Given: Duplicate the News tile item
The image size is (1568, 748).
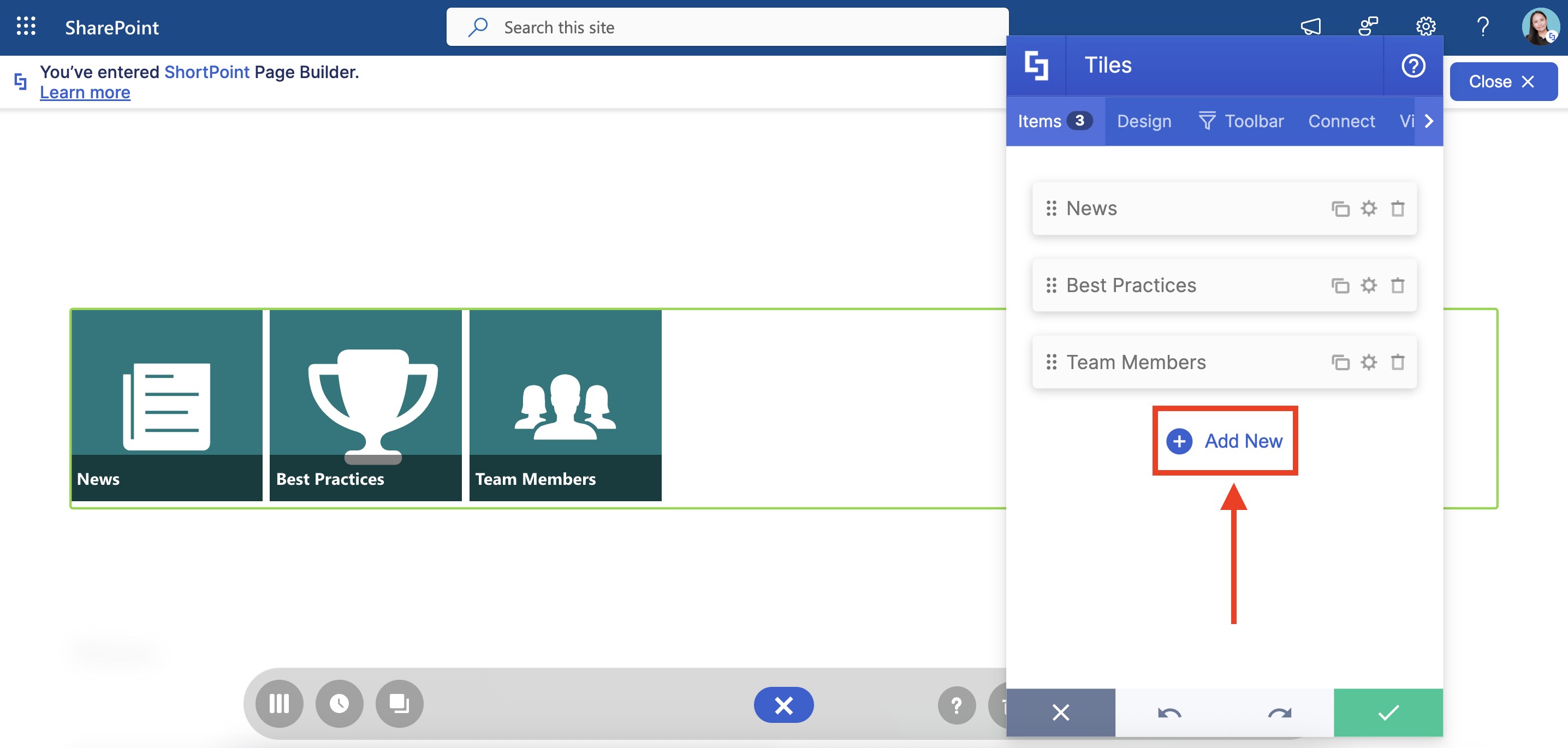Looking at the screenshot, I should tap(1340, 209).
